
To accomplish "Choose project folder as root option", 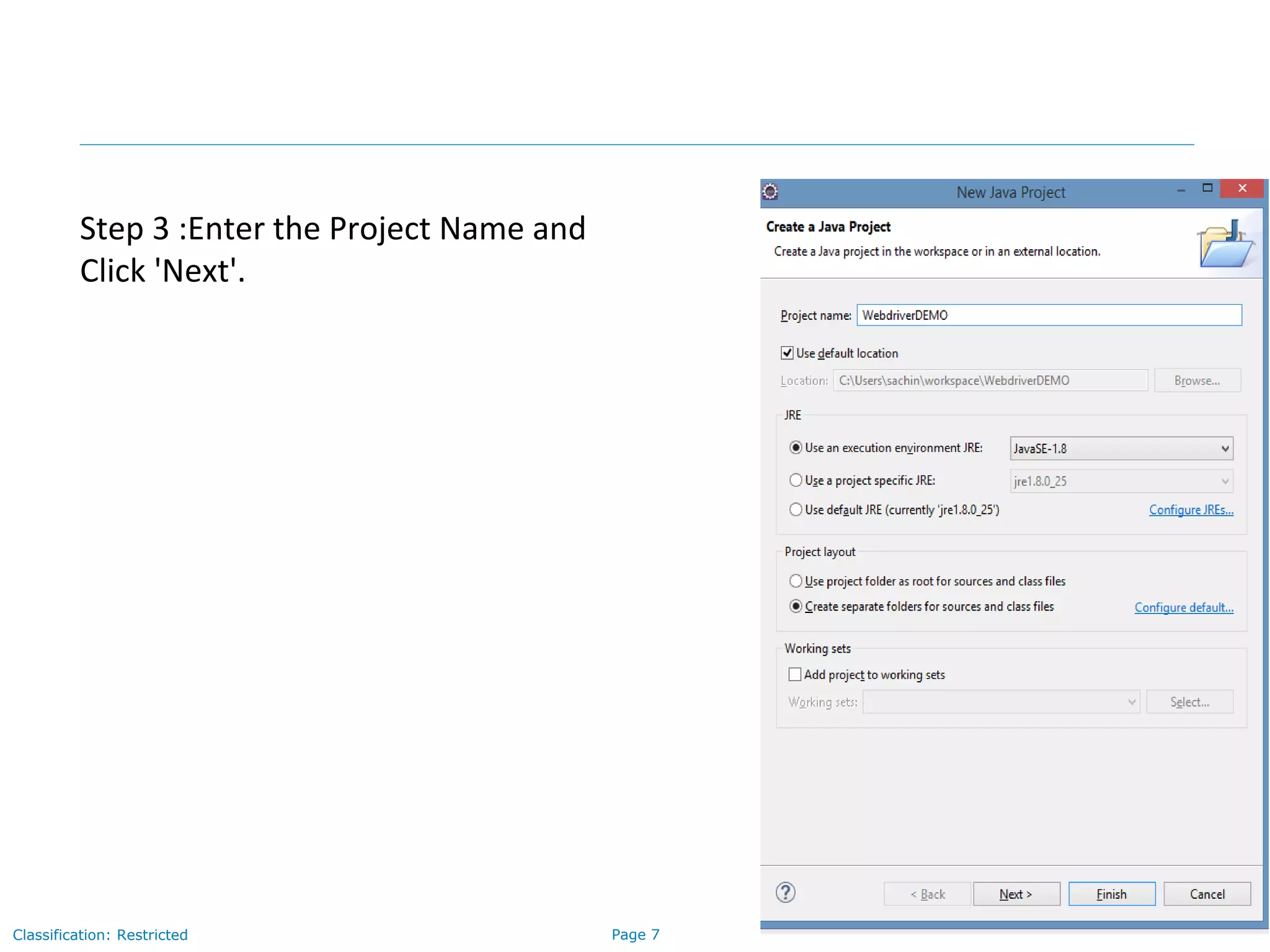I will (796, 581).
